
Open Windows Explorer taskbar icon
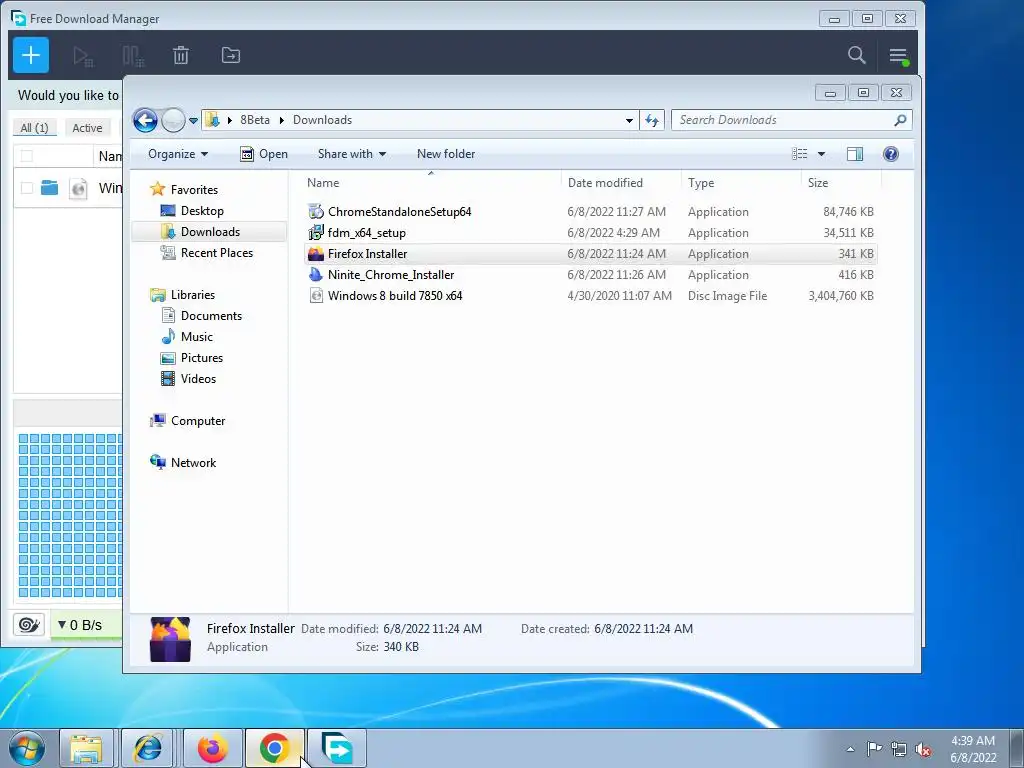click(x=86, y=748)
